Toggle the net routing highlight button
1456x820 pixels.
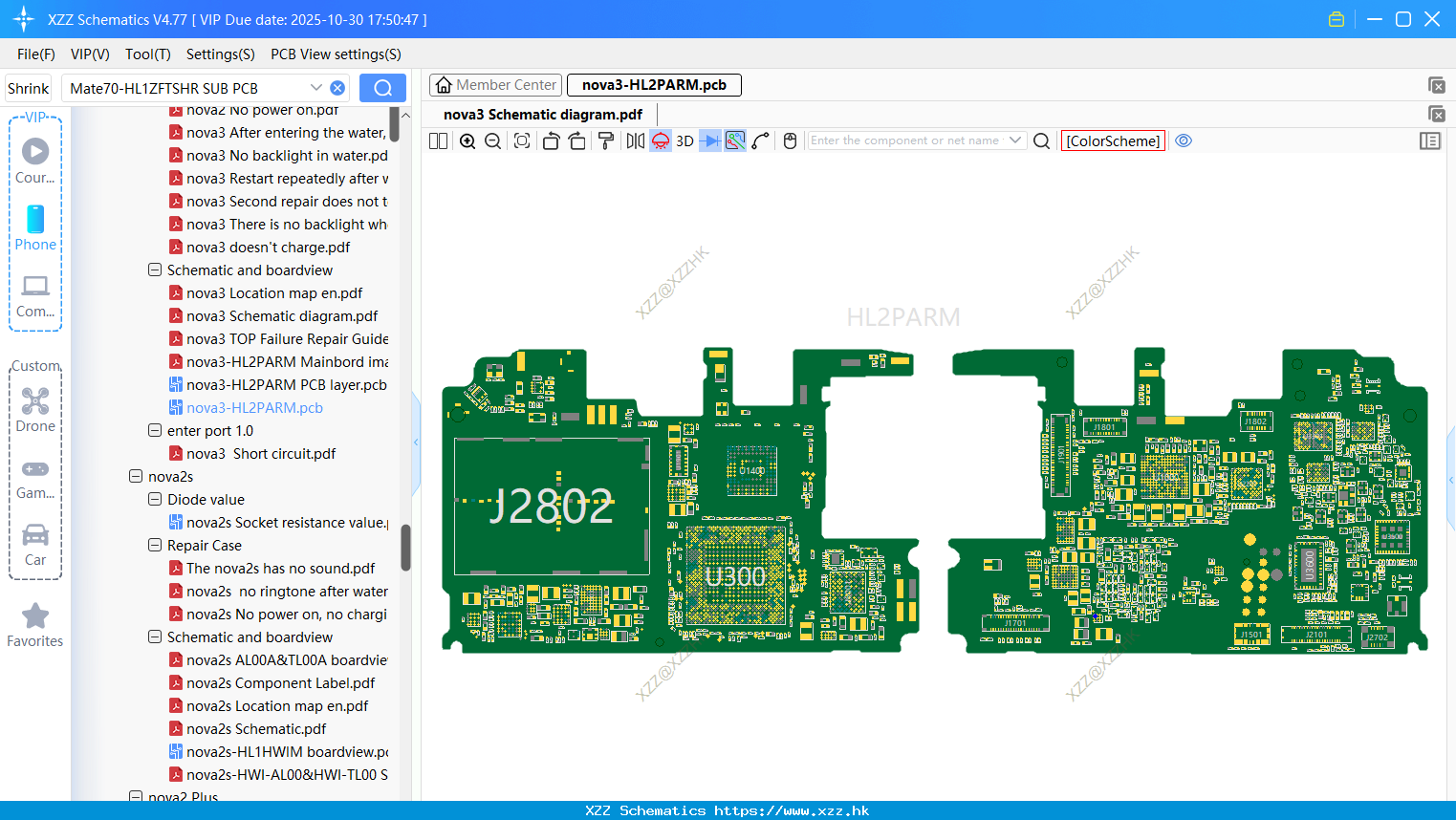[735, 141]
